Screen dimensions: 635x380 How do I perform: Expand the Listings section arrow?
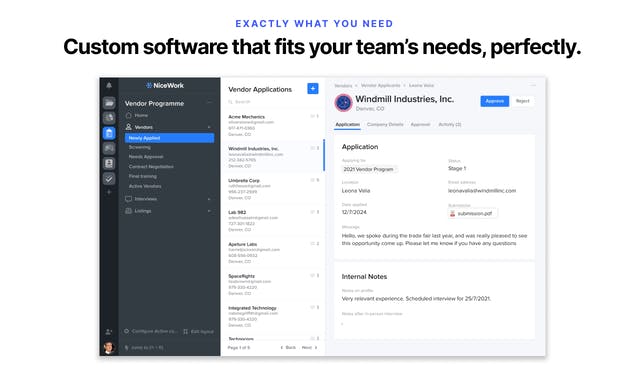209,211
